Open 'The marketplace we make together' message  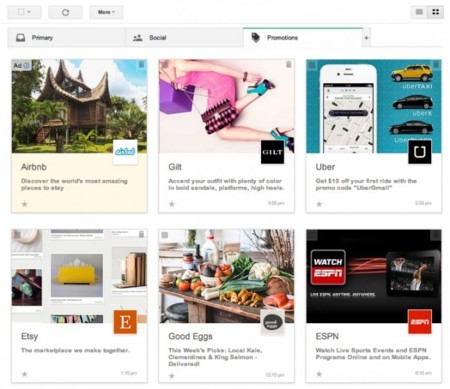75,350
